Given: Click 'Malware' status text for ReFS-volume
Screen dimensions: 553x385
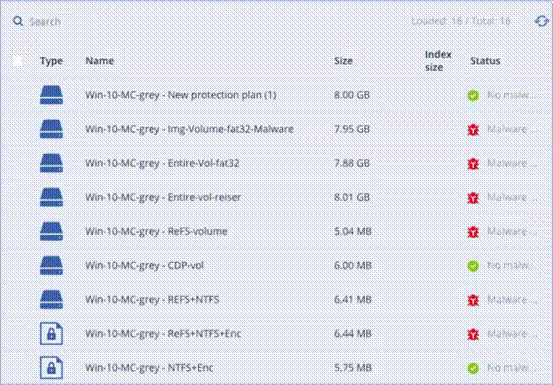Looking at the screenshot, I should tap(512, 231).
